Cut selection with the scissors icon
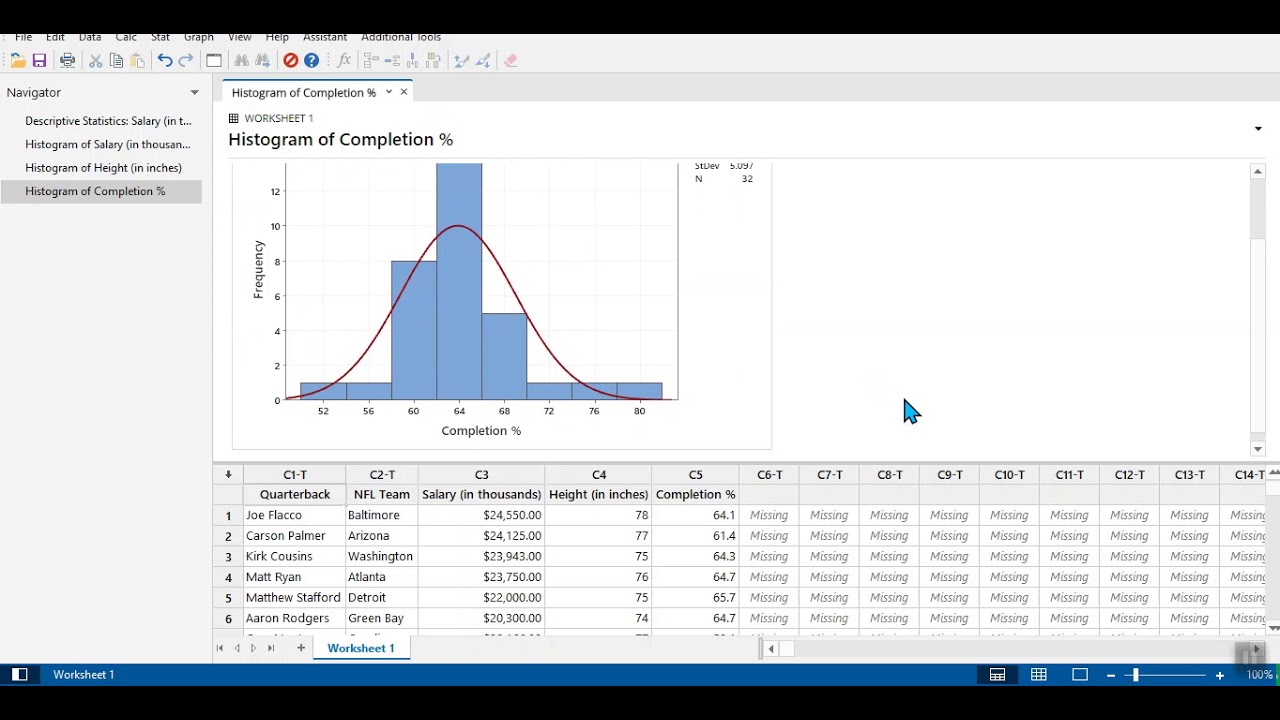1280x720 pixels. [x=96, y=61]
